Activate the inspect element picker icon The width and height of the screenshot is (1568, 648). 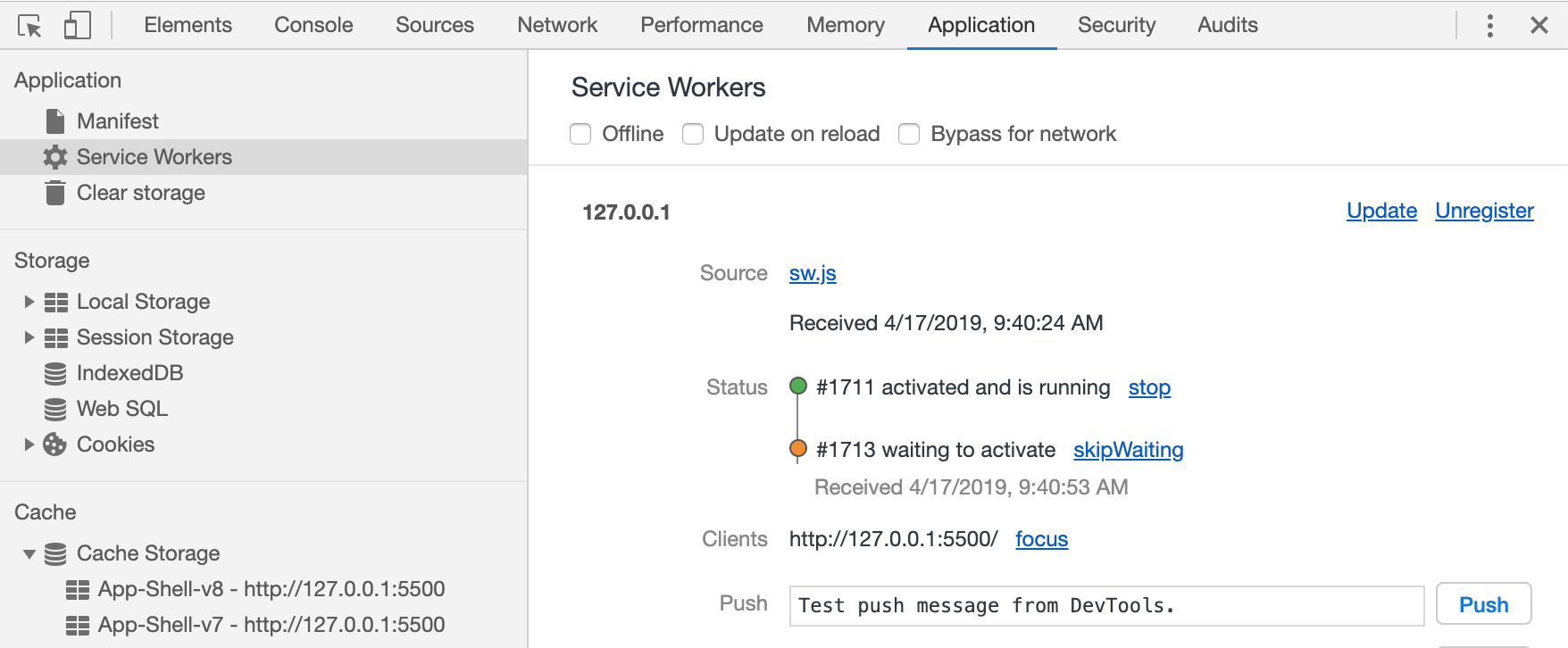[x=29, y=26]
